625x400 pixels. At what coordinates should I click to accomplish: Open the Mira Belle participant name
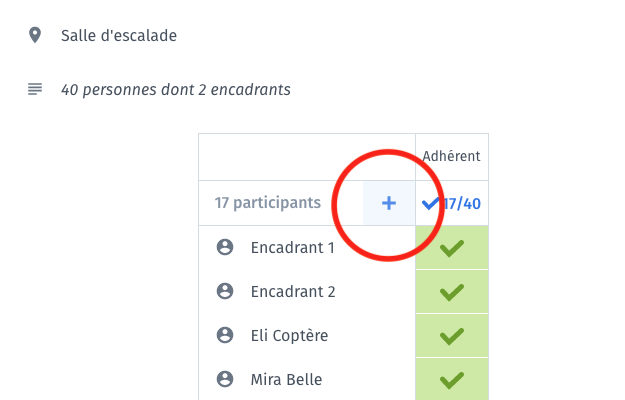[x=286, y=379]
